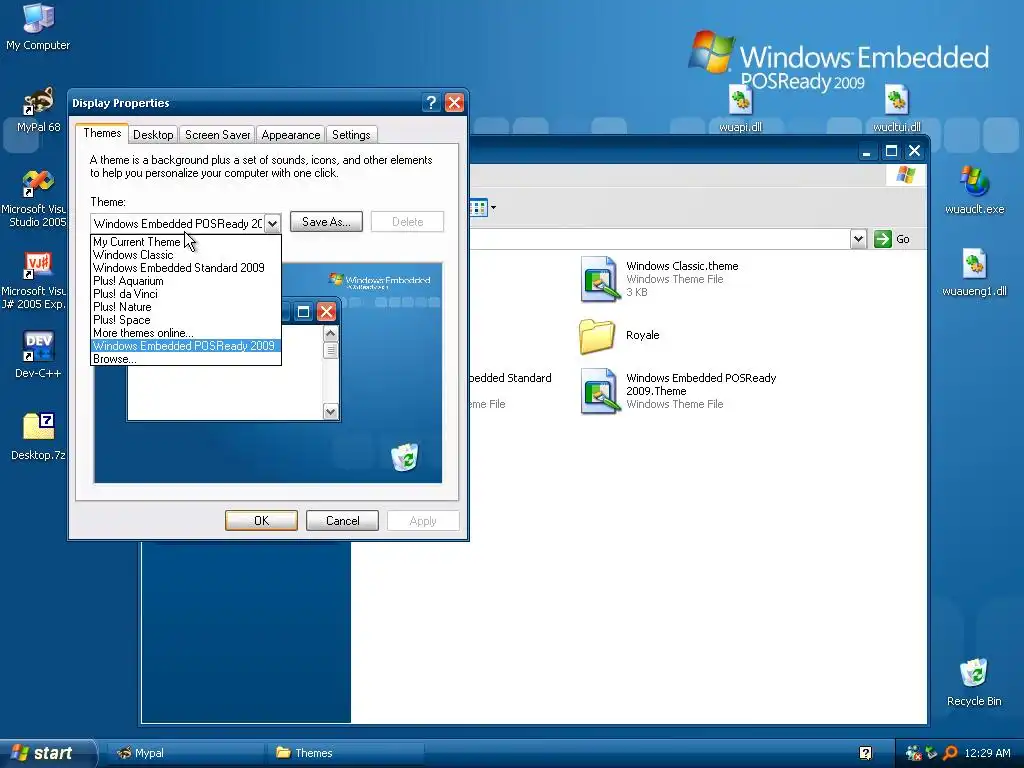Click the Recycle Bin in the theme preview
Screen dimensions: 1024x768
[405, 457]
